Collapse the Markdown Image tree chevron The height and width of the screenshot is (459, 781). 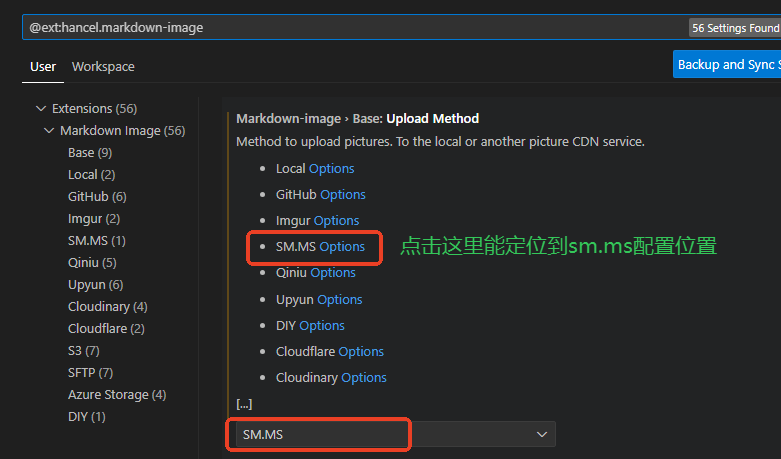click(x=49, y=131)
